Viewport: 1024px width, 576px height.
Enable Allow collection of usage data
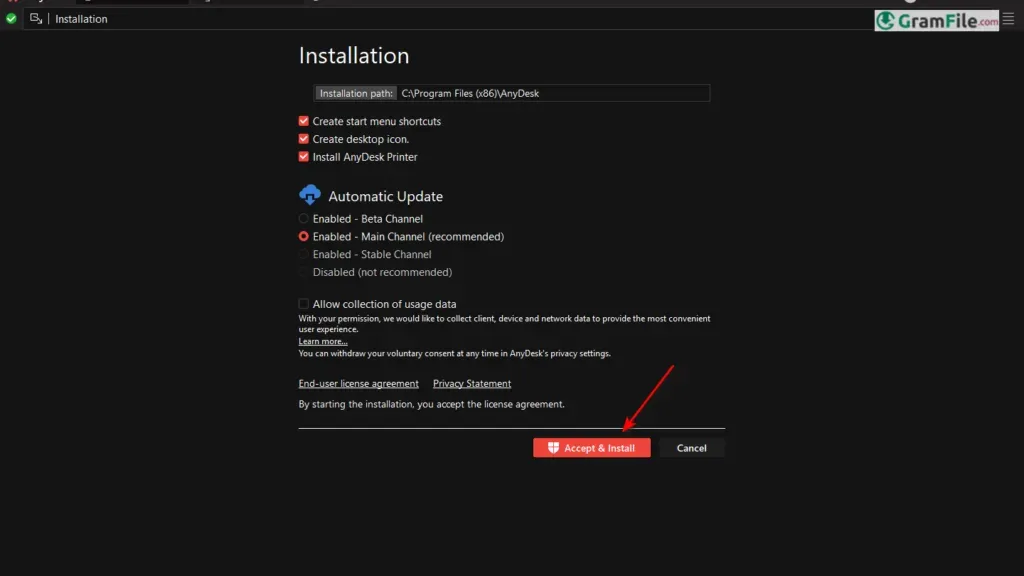pos(304,304)
